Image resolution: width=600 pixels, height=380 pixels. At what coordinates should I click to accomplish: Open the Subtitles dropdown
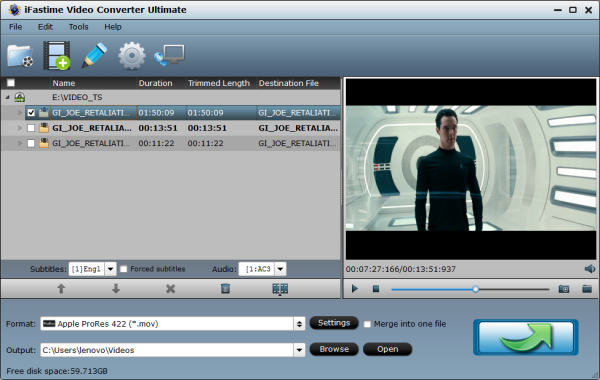[x=110, y=269]
